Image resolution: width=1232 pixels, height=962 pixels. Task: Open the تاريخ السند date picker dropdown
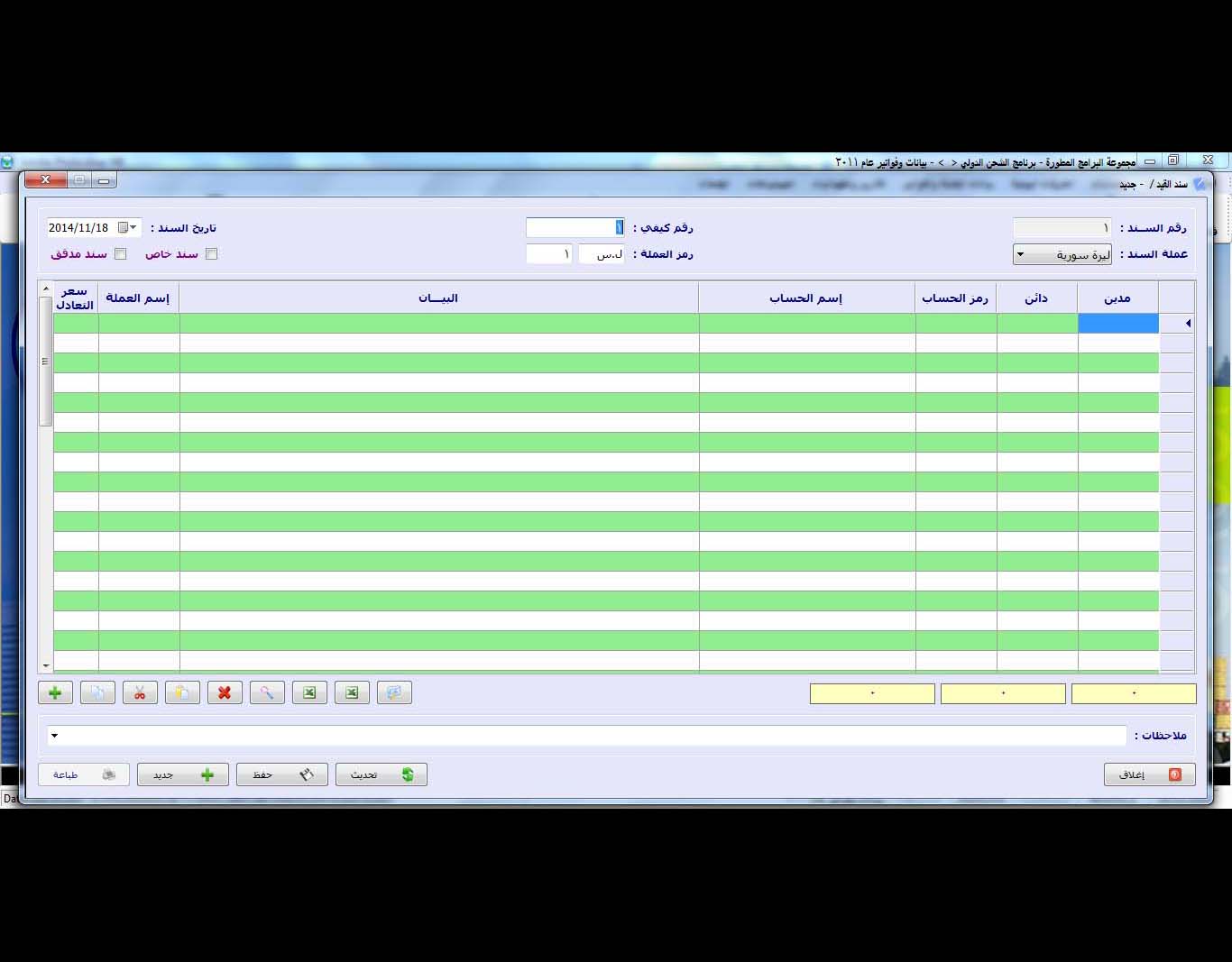(x=133, y=228)
